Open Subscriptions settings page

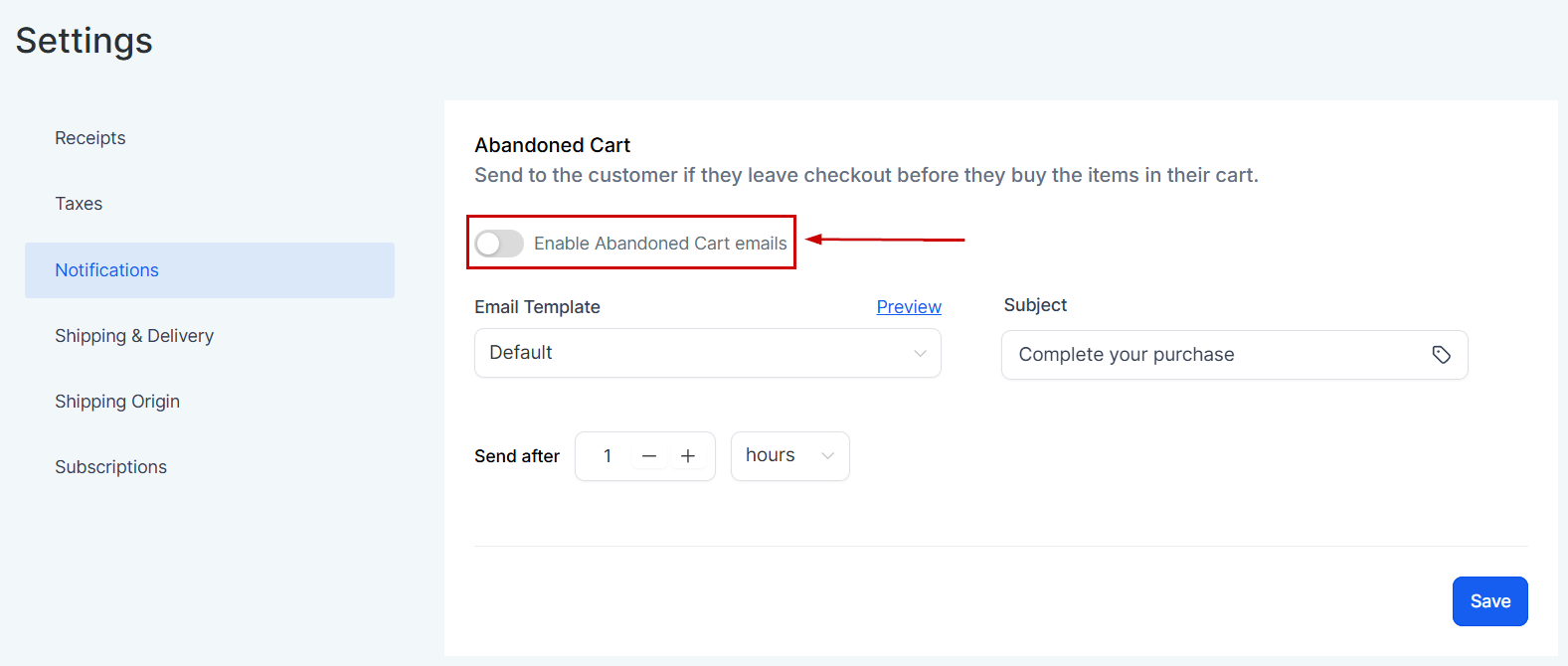coord(110,467)
